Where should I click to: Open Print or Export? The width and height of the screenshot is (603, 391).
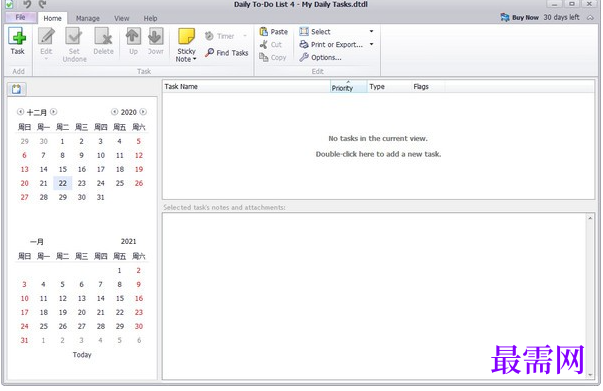pos(331,45)
